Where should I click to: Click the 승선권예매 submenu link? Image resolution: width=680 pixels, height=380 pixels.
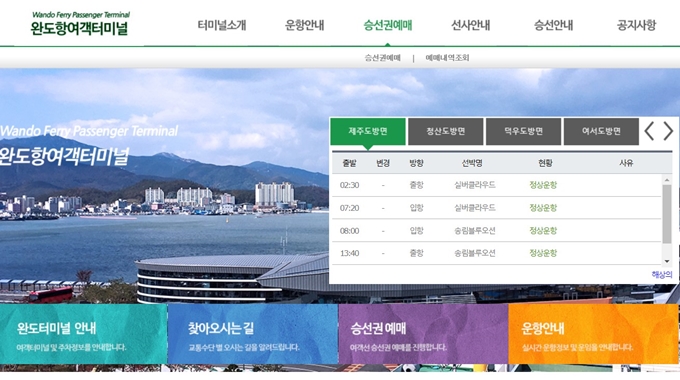382,58
